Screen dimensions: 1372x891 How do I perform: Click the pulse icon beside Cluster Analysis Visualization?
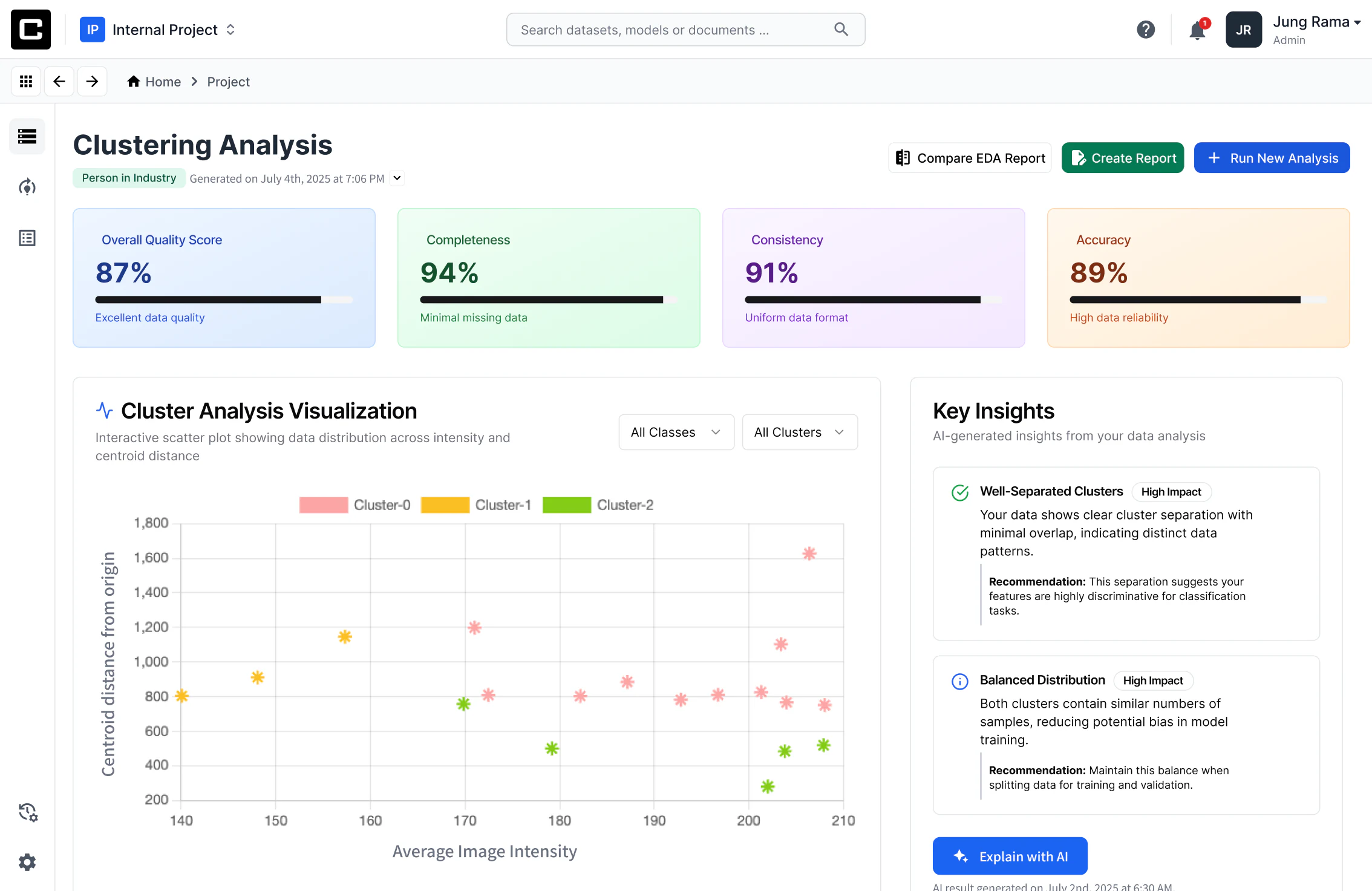point(105,411)
